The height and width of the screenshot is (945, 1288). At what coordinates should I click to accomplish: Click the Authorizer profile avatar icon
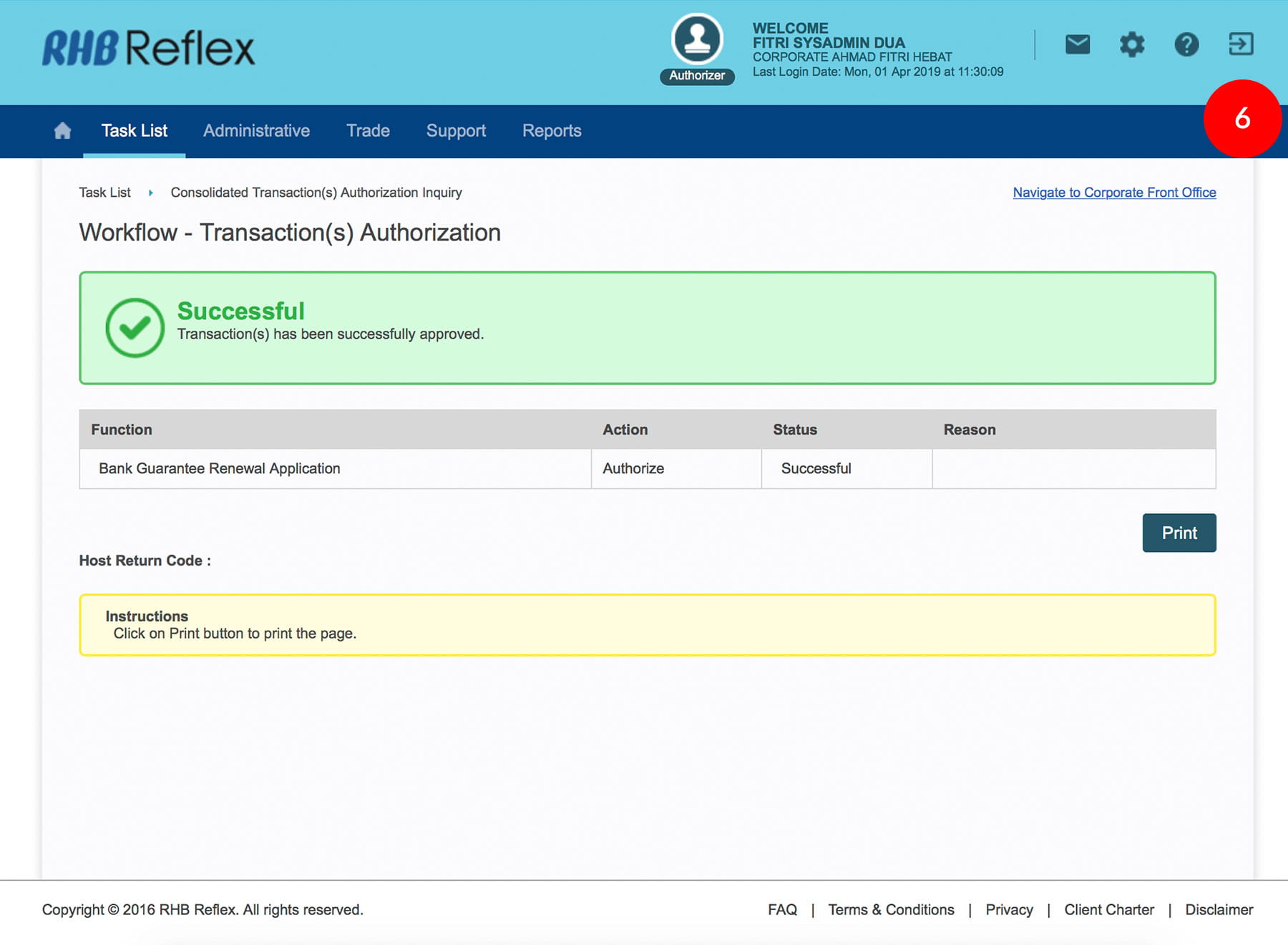point(697,40)
